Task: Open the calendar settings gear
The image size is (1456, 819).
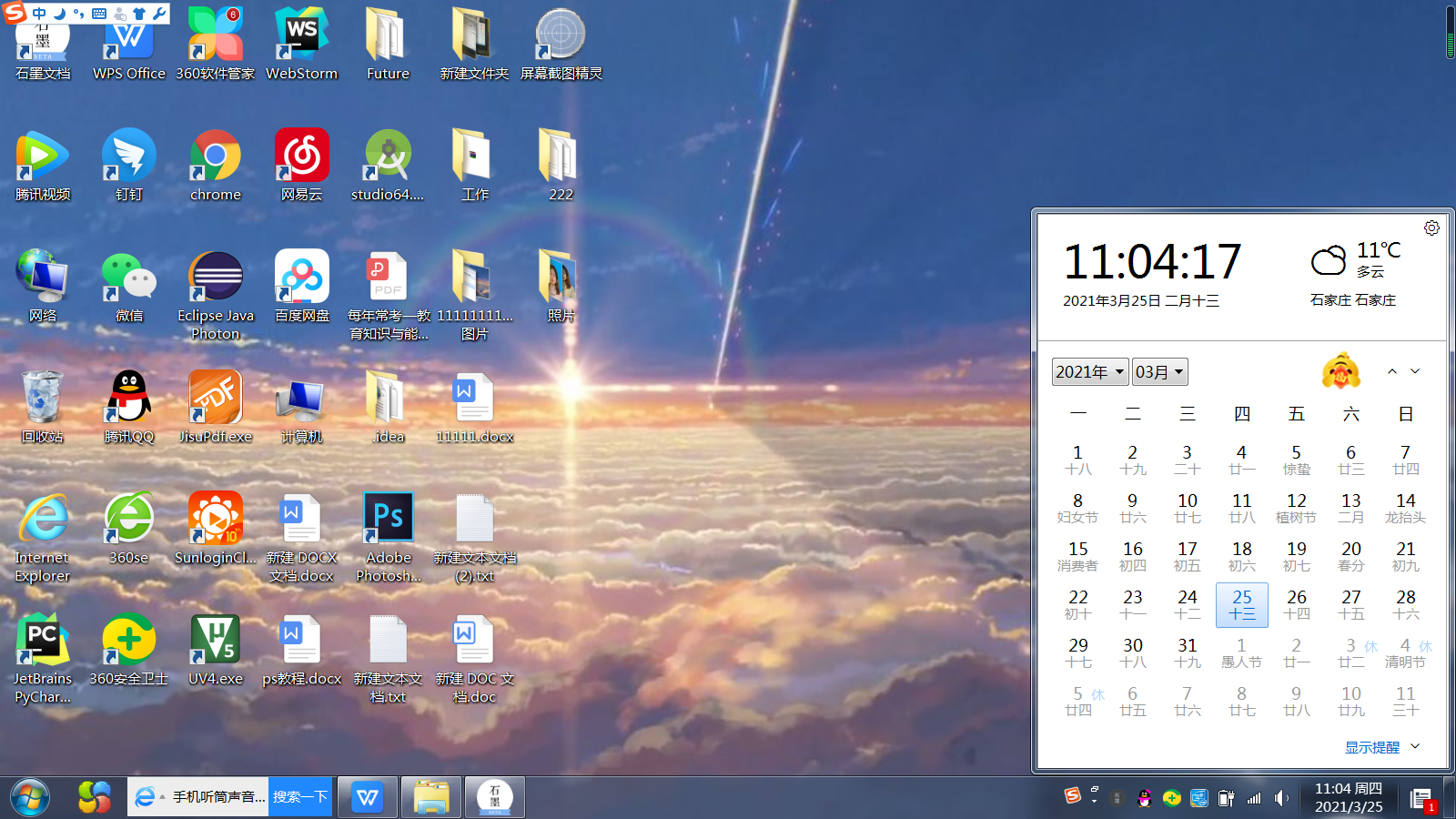Action: [x=1431, y=227]
